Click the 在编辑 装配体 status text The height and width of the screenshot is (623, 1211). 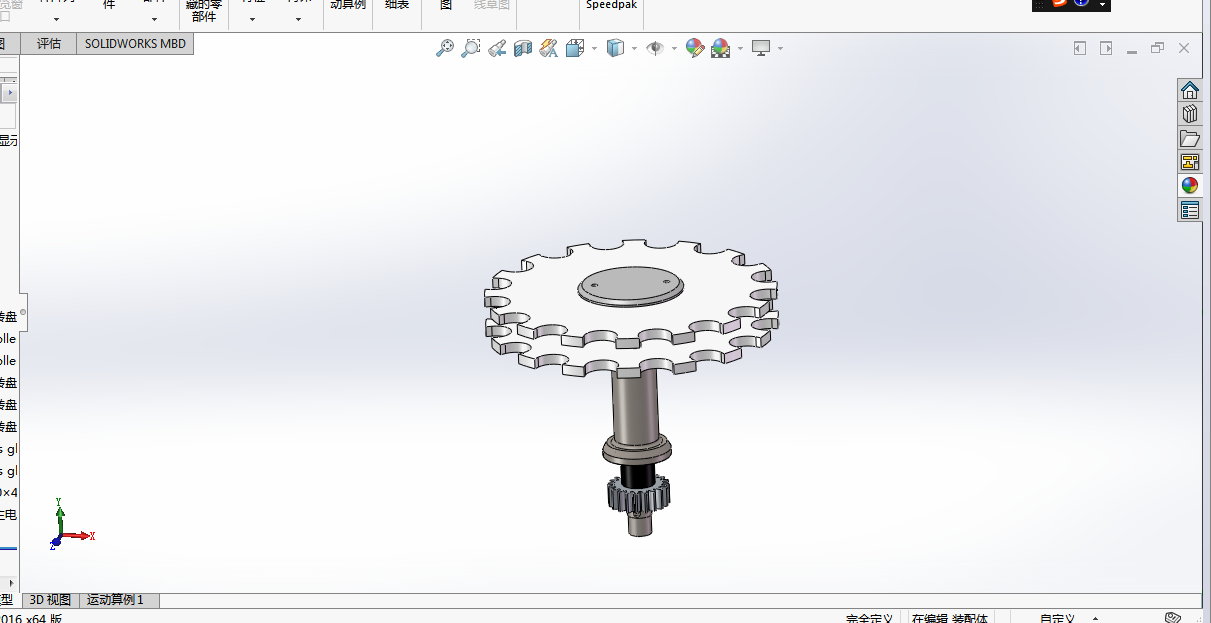click(x=949, y=618)
